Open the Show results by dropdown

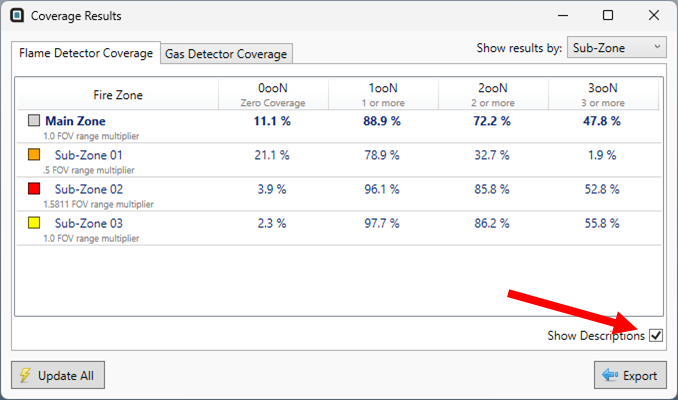pos(616,47)
